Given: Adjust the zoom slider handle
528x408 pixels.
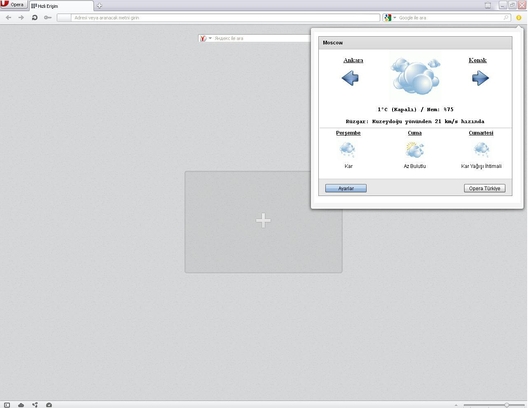Looking at the screenshot, I should [506, 405].
